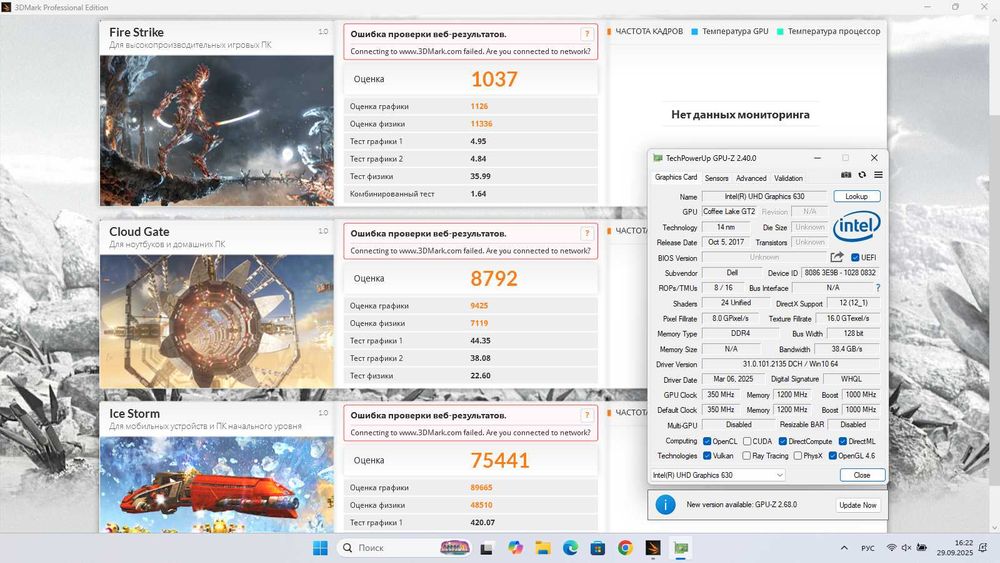The image size is (1000, 563).
Task: Open the Fire Strike error help question mark
Action: 587,34
